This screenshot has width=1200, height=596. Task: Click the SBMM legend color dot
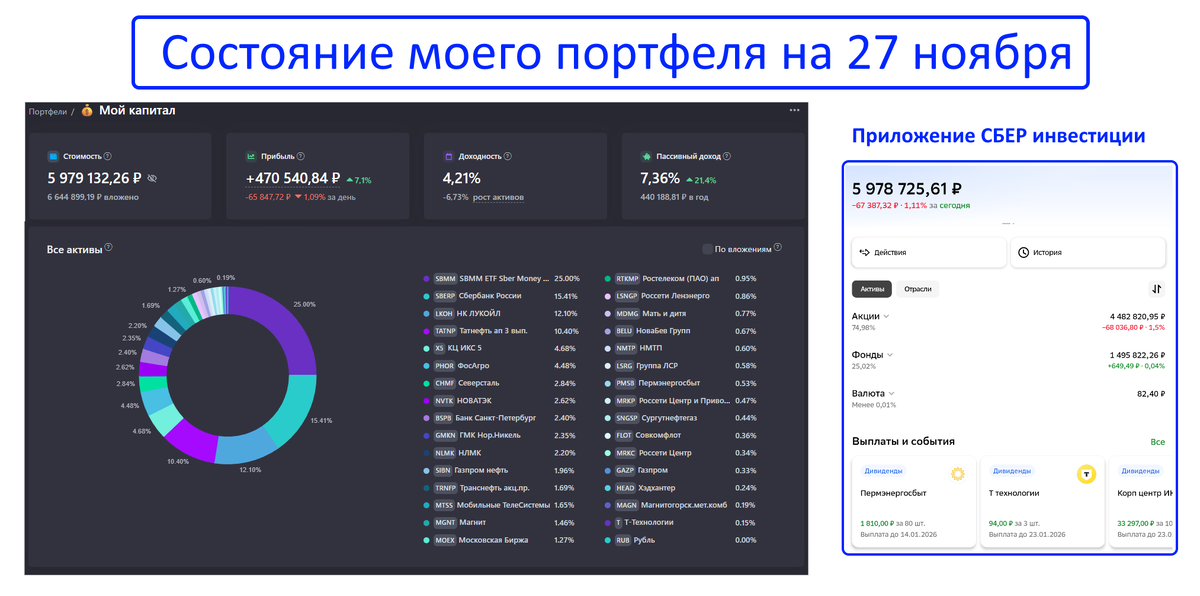(428, 278)
